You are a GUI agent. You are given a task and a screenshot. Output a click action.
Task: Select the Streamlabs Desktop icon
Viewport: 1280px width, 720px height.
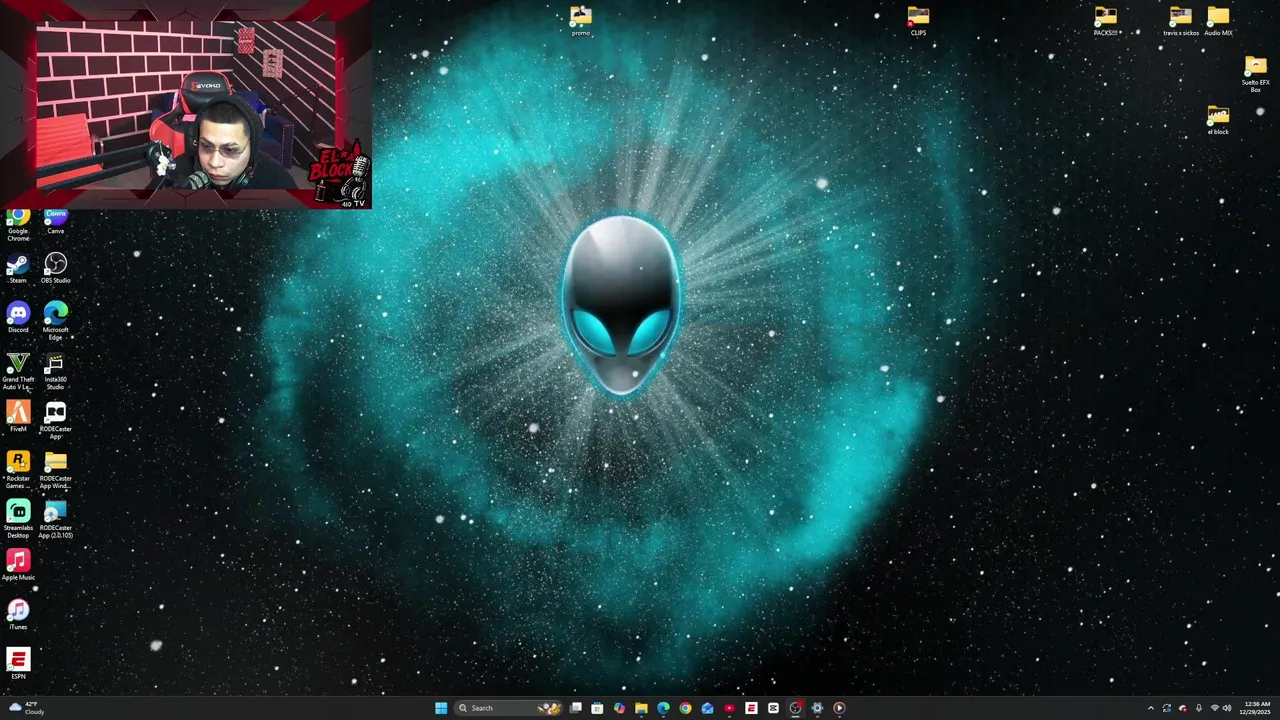(18, 519)
